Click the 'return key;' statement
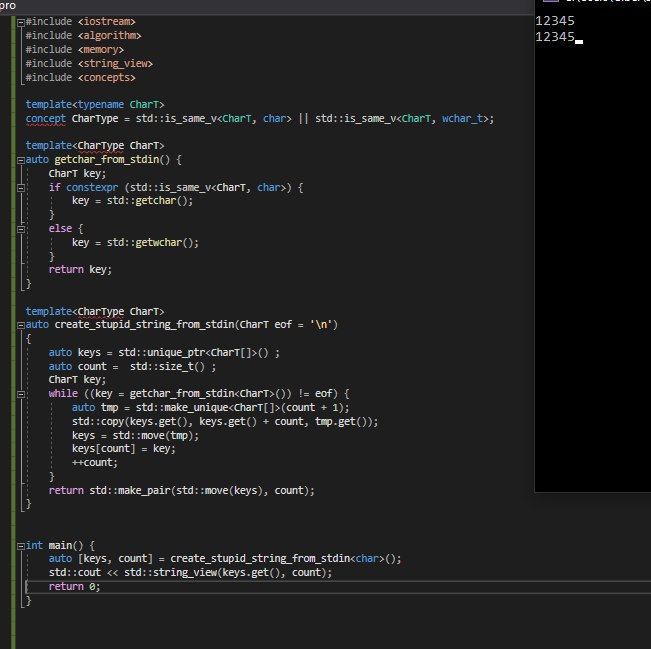The width and height of the screenshot is (651, 649). pos(80,269)
